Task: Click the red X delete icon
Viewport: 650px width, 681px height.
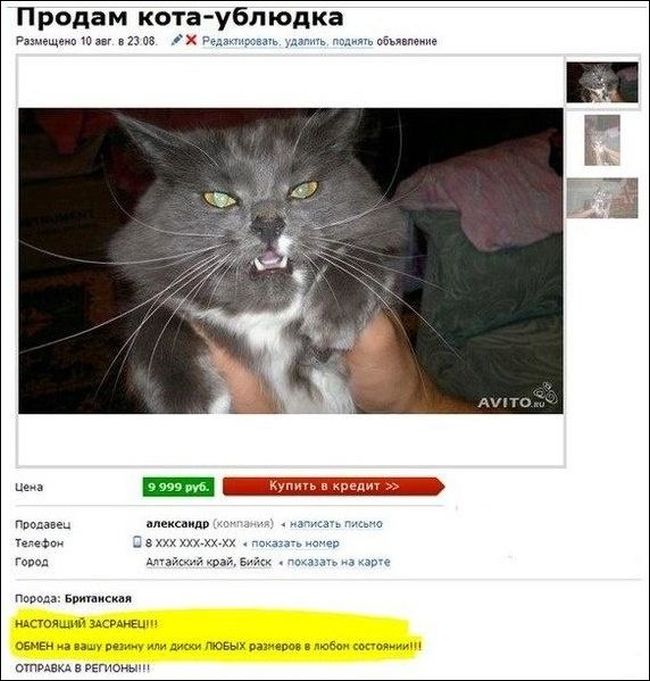Action: point(191,40)
